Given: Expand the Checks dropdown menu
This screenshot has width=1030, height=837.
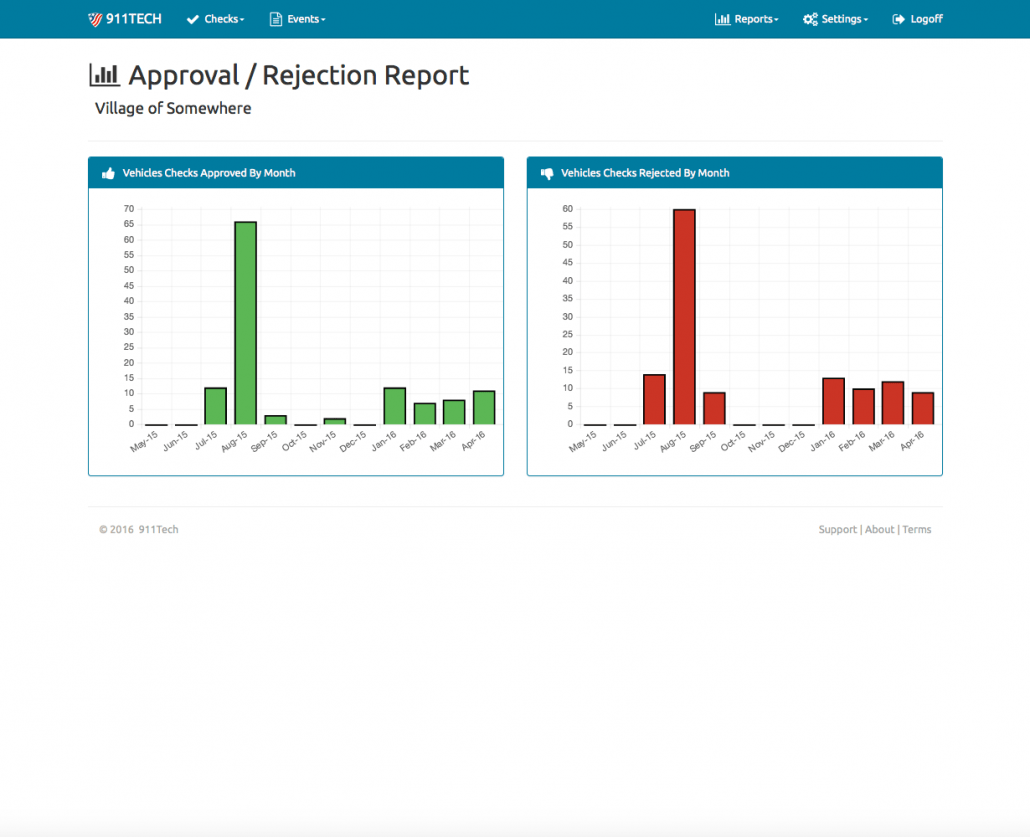Looking at the screenshot, I should (224, 19).
